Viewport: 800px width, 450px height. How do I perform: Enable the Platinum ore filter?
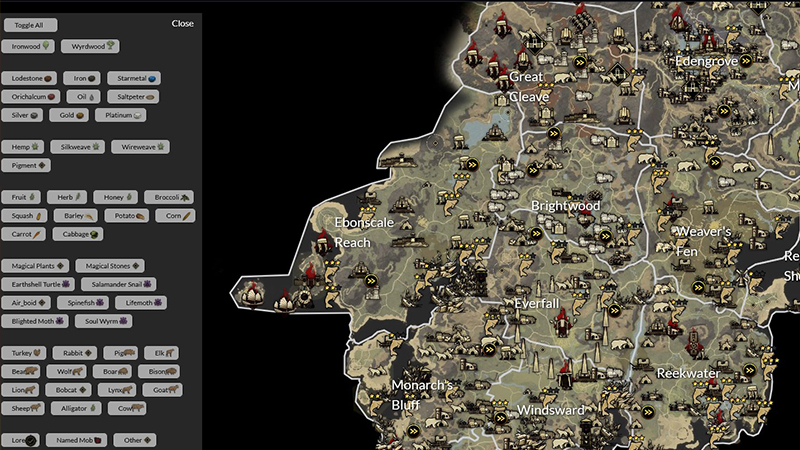pyautogui.click(x=120, y=115)
